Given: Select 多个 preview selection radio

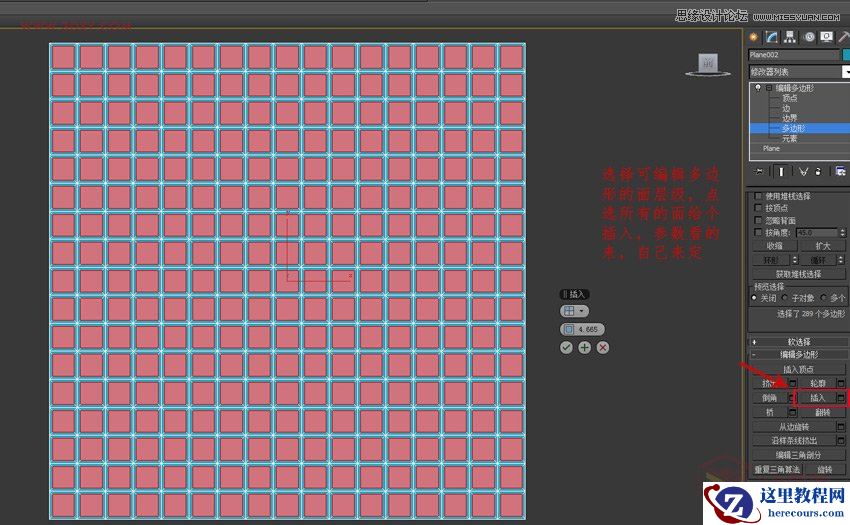Looking at the screenshot, I should tap(823, 298).
